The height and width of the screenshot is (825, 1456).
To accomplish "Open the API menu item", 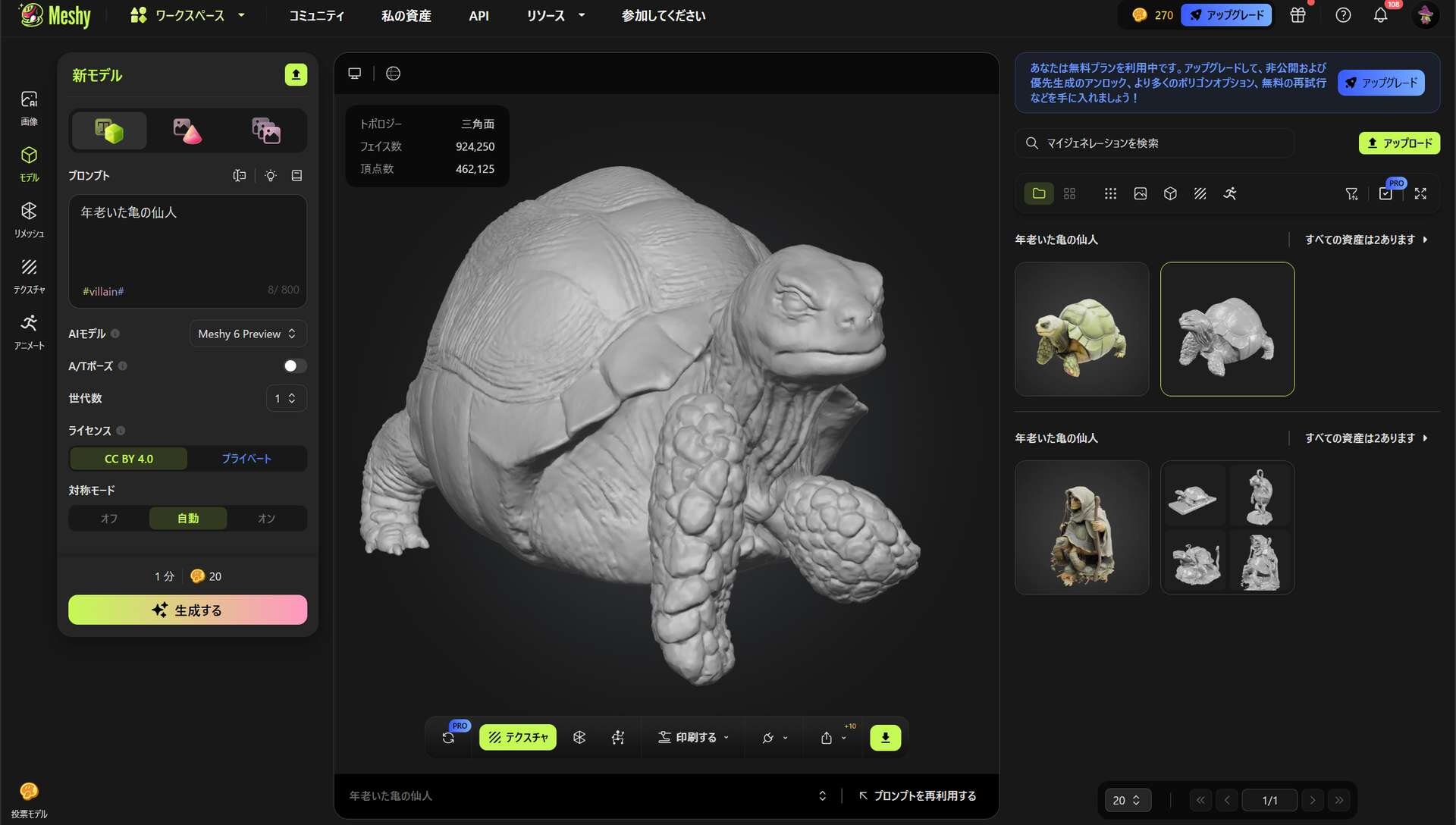I will tap(479, 16).
